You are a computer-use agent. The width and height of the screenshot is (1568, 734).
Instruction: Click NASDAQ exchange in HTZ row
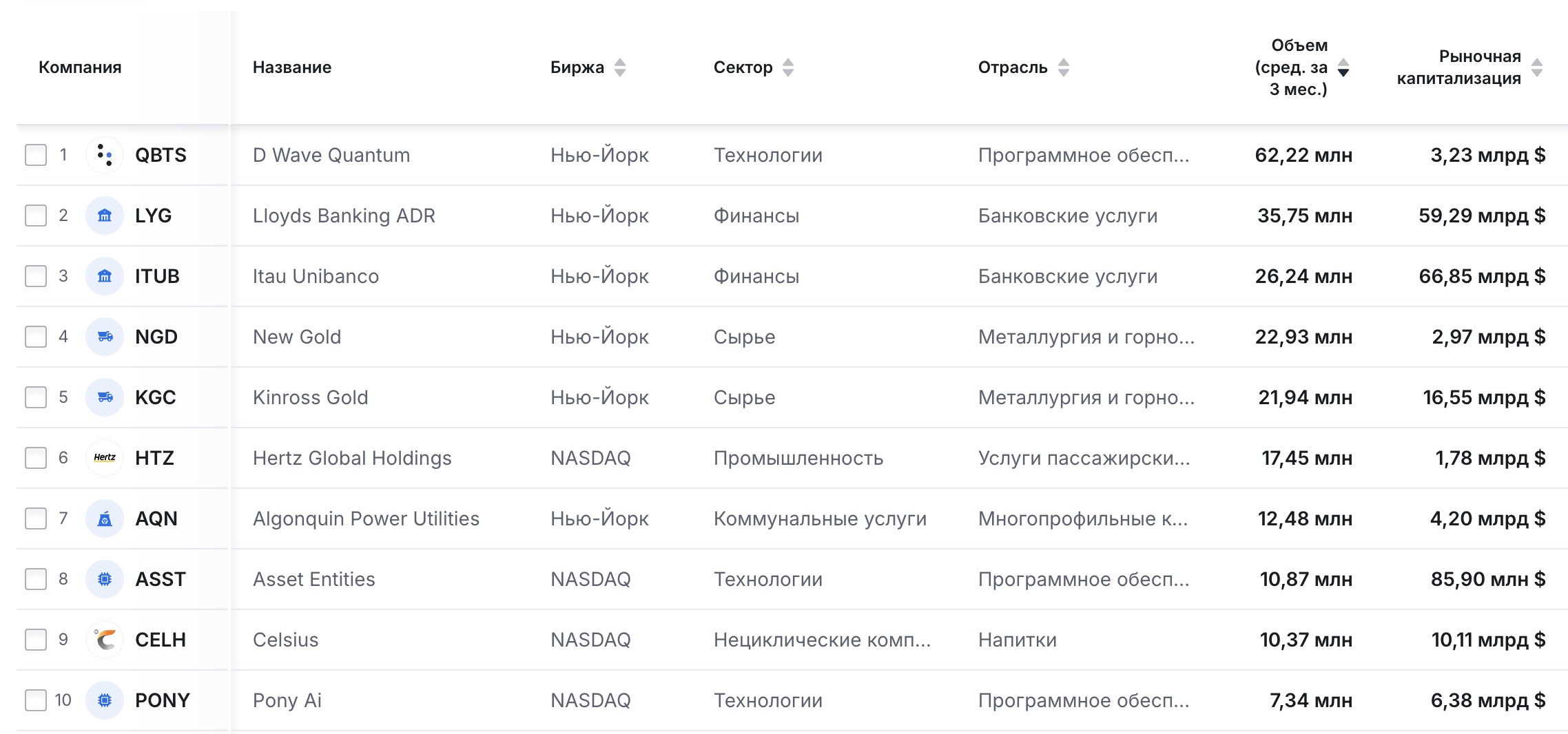coord(590,458)
